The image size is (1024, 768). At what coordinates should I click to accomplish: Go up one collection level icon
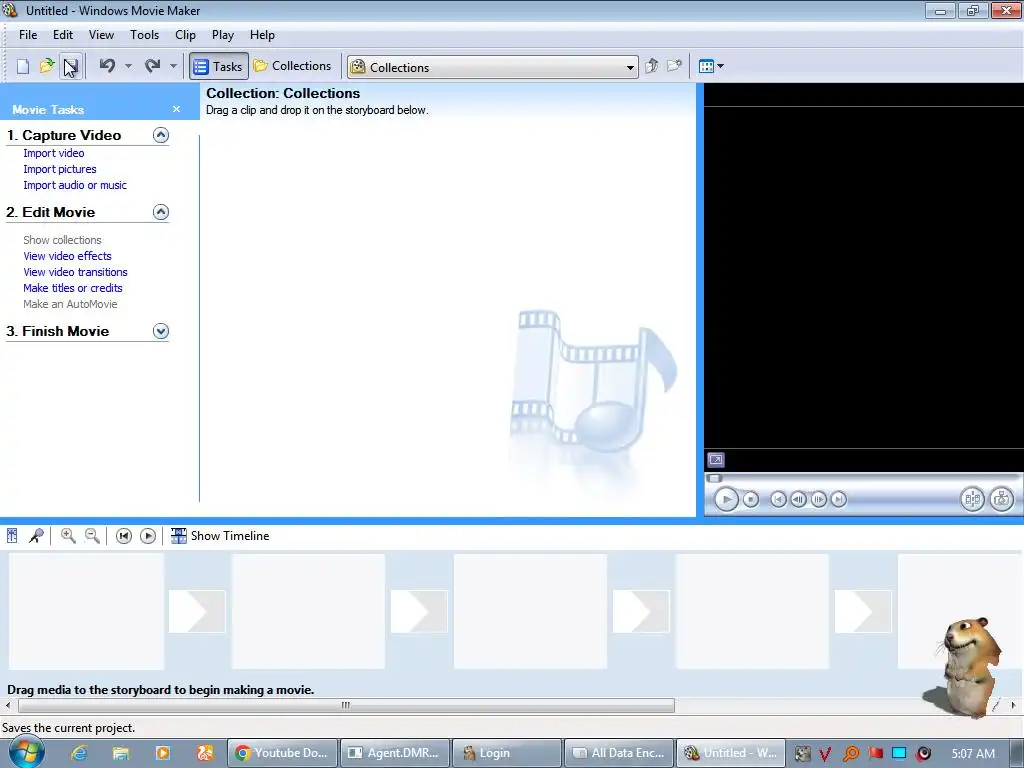(x=651, y=66)
